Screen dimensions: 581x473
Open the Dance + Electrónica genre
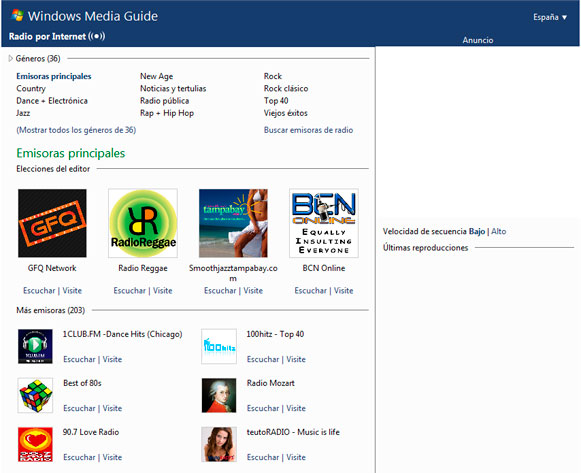tap(52, 101)
